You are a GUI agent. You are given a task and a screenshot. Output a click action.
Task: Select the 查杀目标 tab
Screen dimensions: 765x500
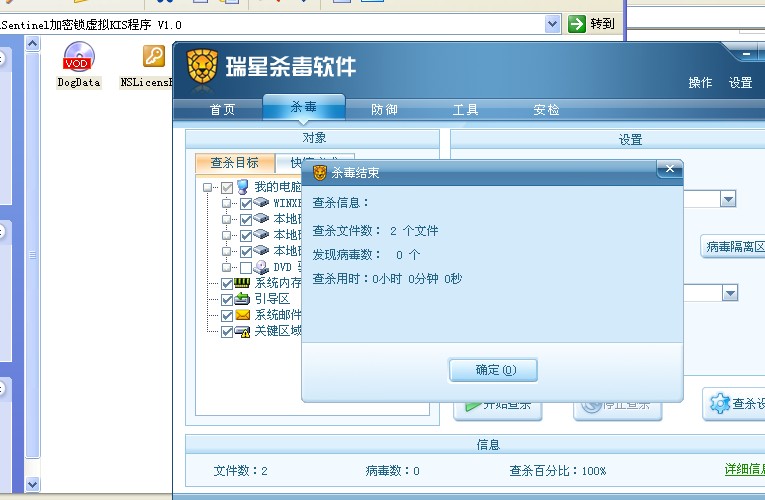pyautogui.click(x=235, y=163)
